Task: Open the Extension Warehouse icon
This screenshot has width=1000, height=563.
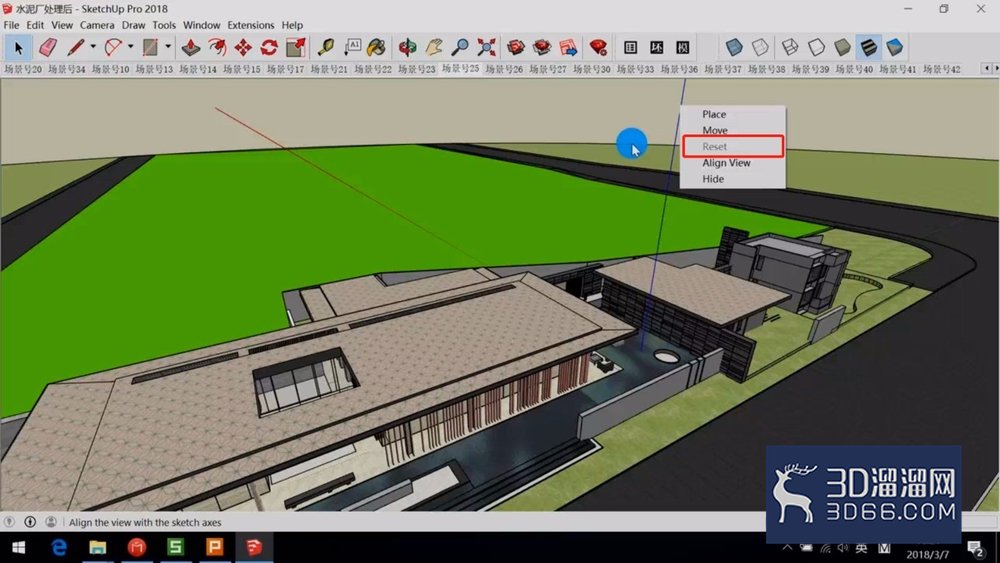Action: point(542,48)
